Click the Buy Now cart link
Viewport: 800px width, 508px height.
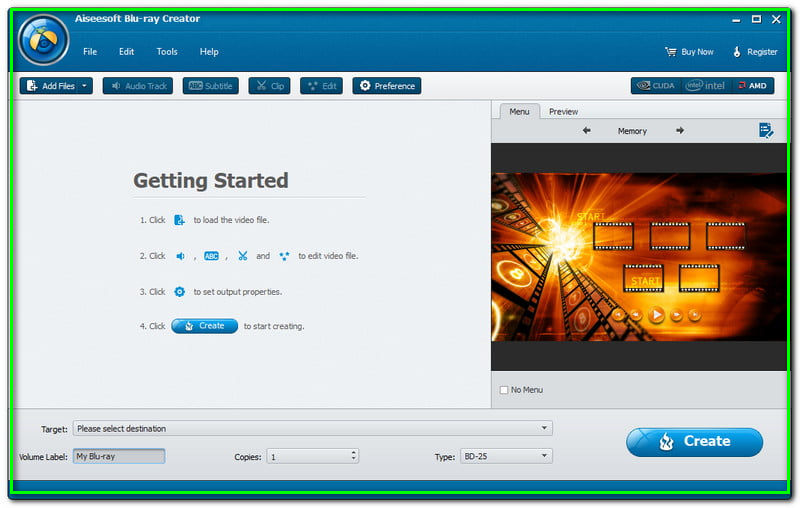[689, 52]
